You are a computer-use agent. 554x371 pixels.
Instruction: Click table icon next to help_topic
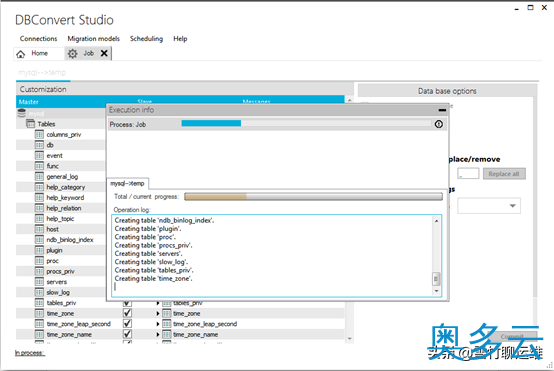click(x=39, y=218)
